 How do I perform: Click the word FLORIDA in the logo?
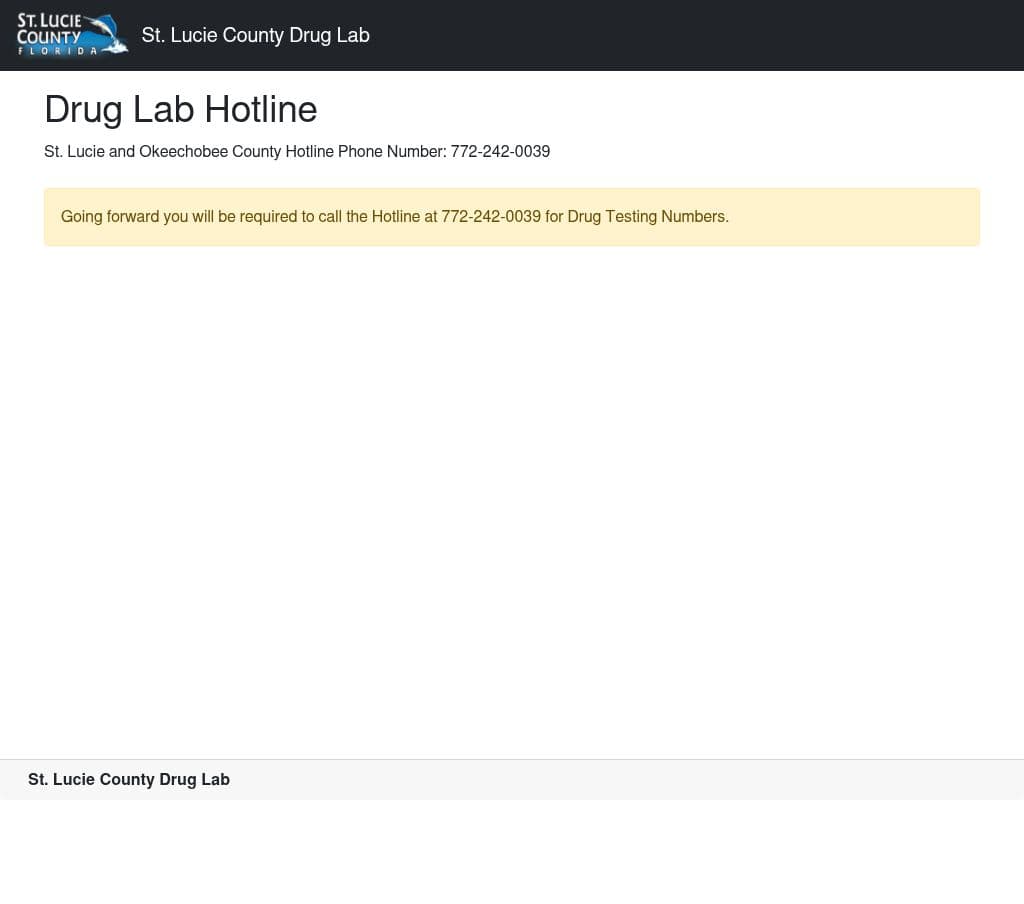coord(58,51)
